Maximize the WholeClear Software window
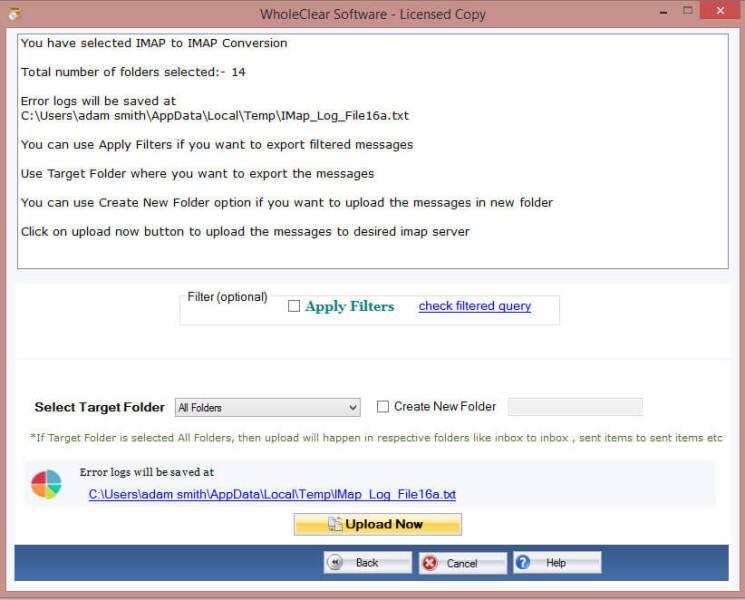745x600 pixels. 687,11
